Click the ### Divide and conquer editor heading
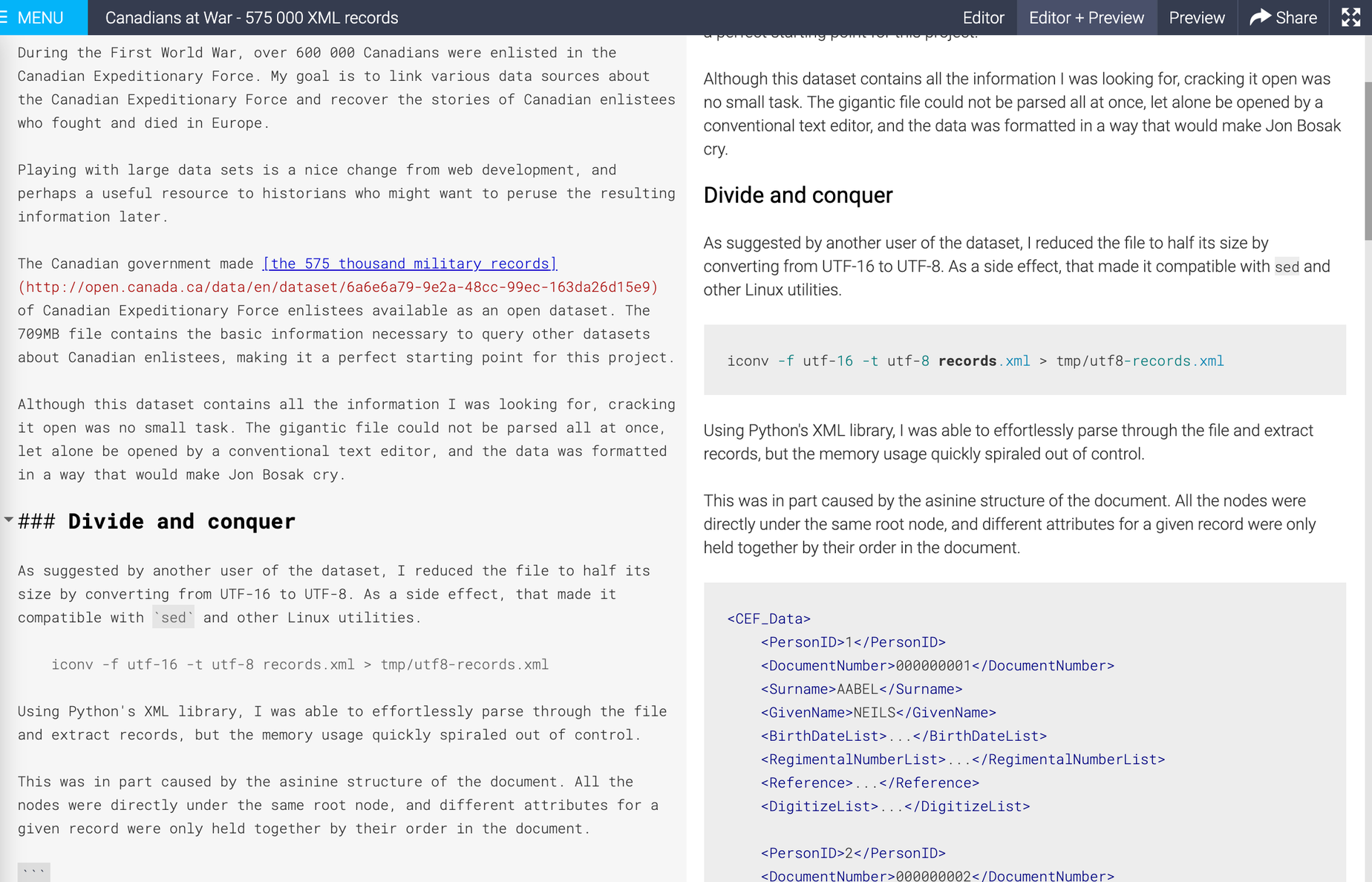The image size is (1372, 882). [157, 521]
